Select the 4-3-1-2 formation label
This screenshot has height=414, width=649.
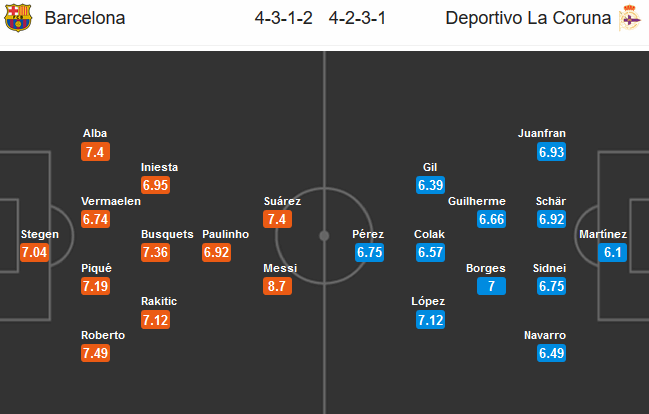click(x=284, y=18)
